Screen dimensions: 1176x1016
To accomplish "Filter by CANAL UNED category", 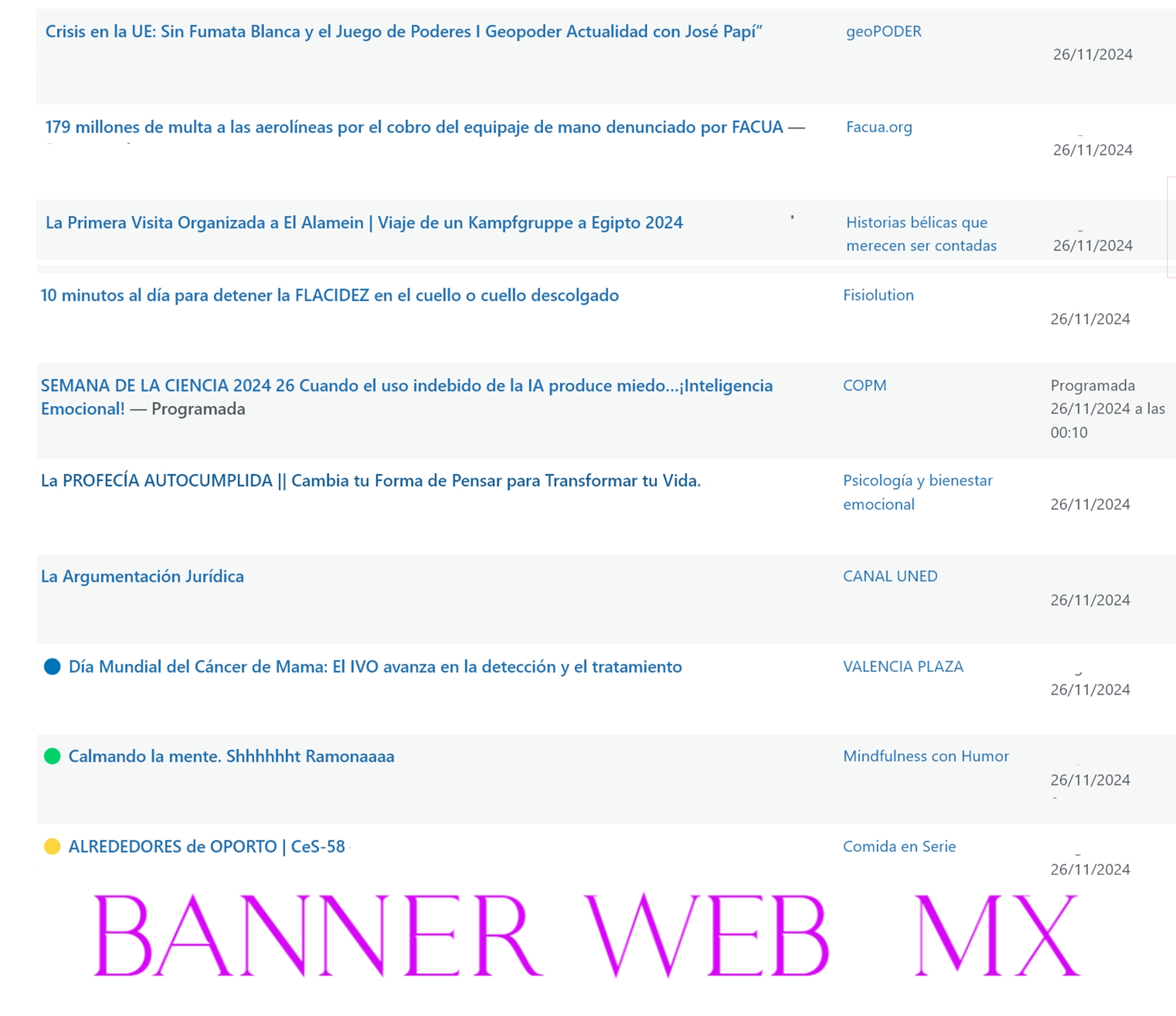I will pos(890,576).
